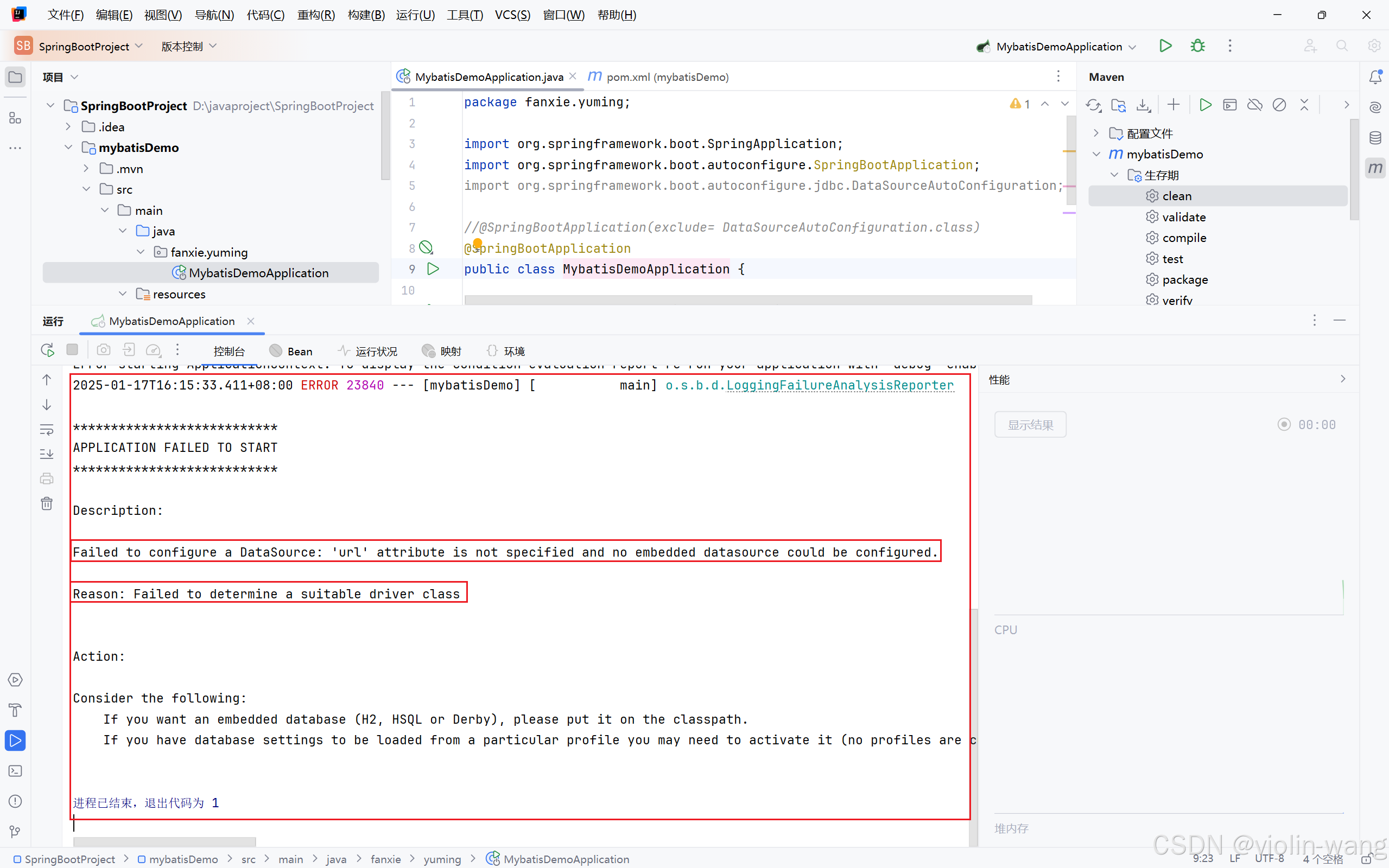Rerun MybatisDemoApplication from run panel
This screenshot has height=868, width=1389.
[x=47, y=350]
